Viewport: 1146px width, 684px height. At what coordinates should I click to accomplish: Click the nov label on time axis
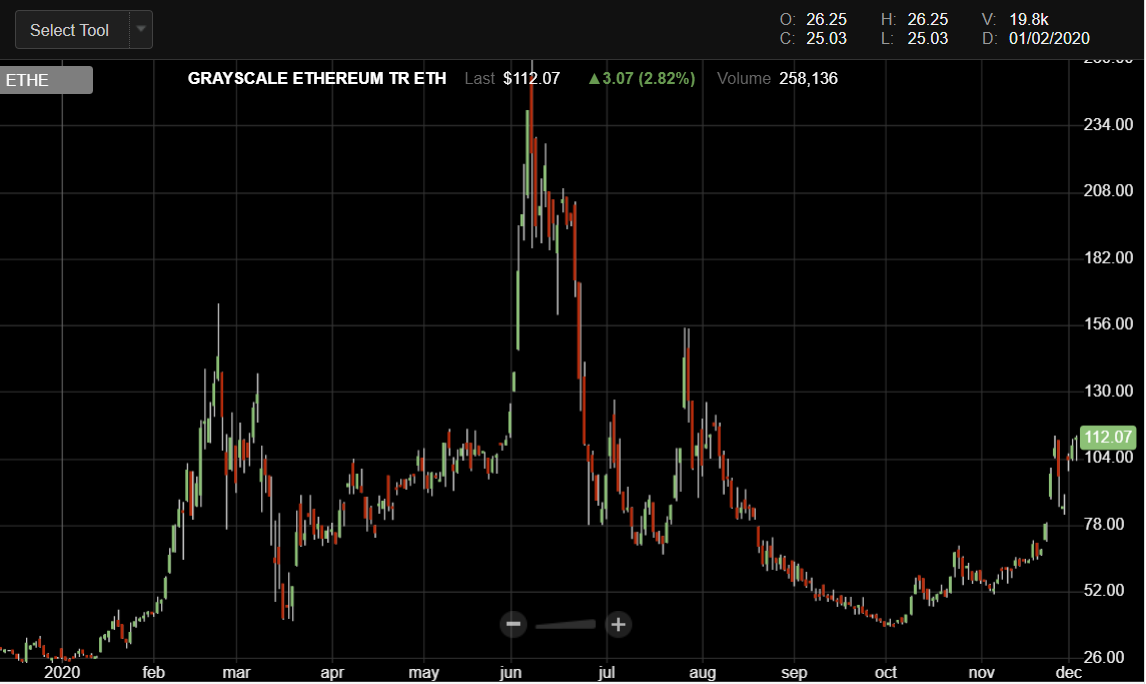(x=982, y=672)
